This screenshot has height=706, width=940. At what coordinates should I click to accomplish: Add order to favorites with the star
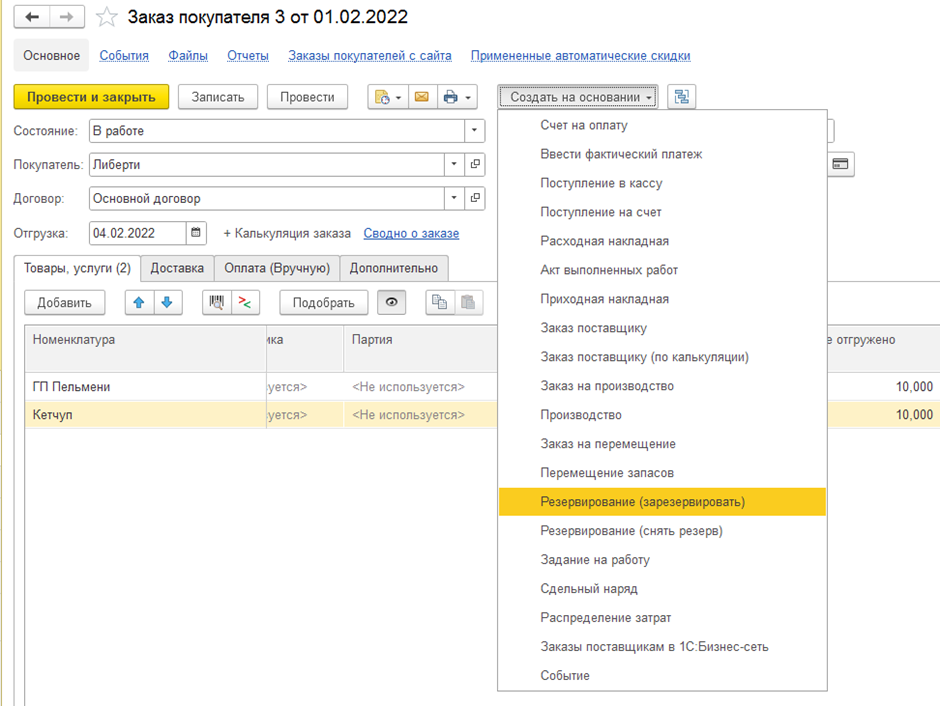click(107, 17)
